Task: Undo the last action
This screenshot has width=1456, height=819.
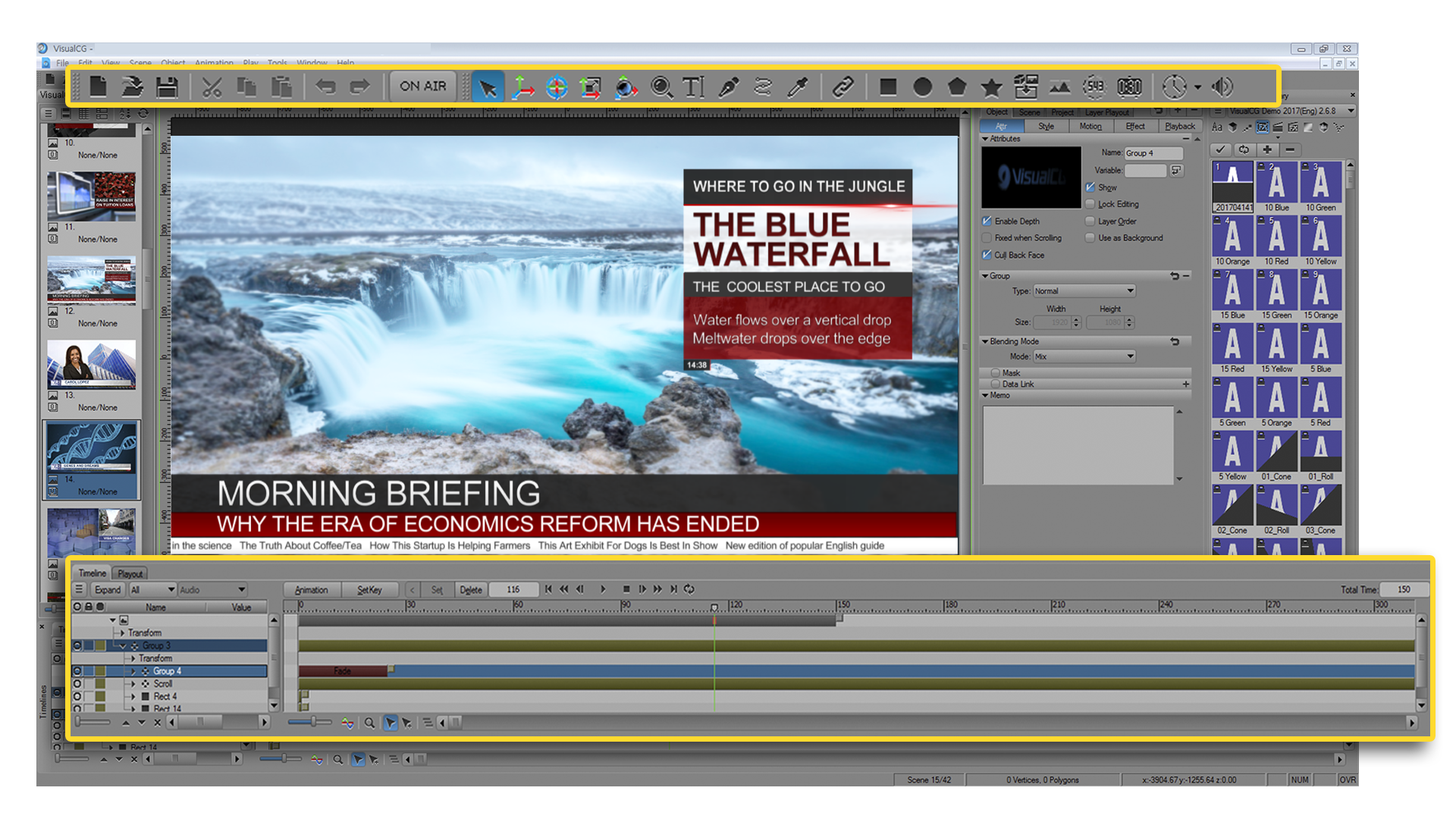Action: point(325,86)
